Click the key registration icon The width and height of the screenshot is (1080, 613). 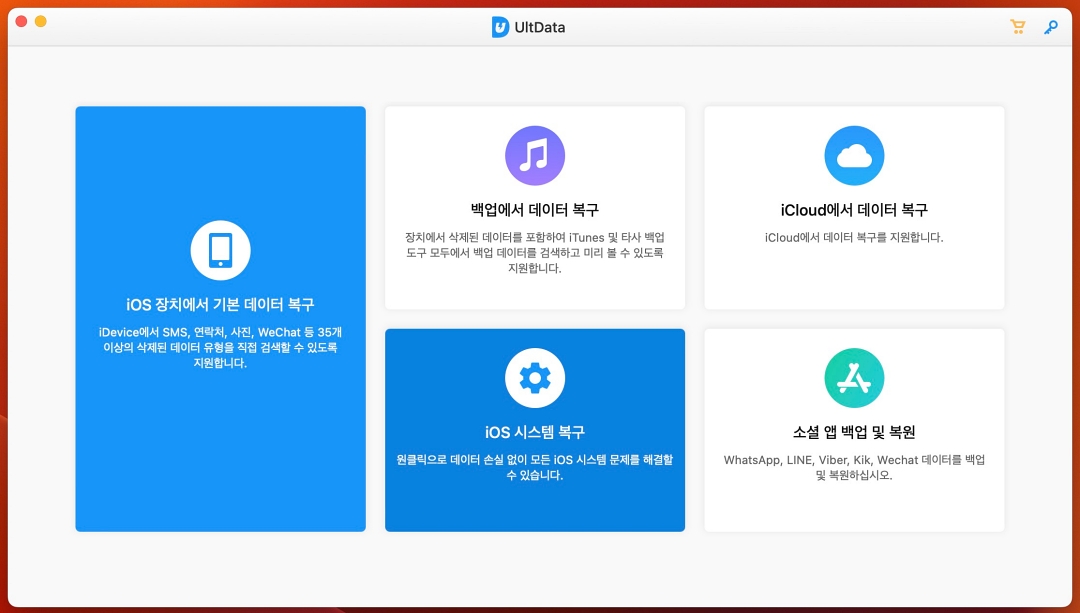1050,28
